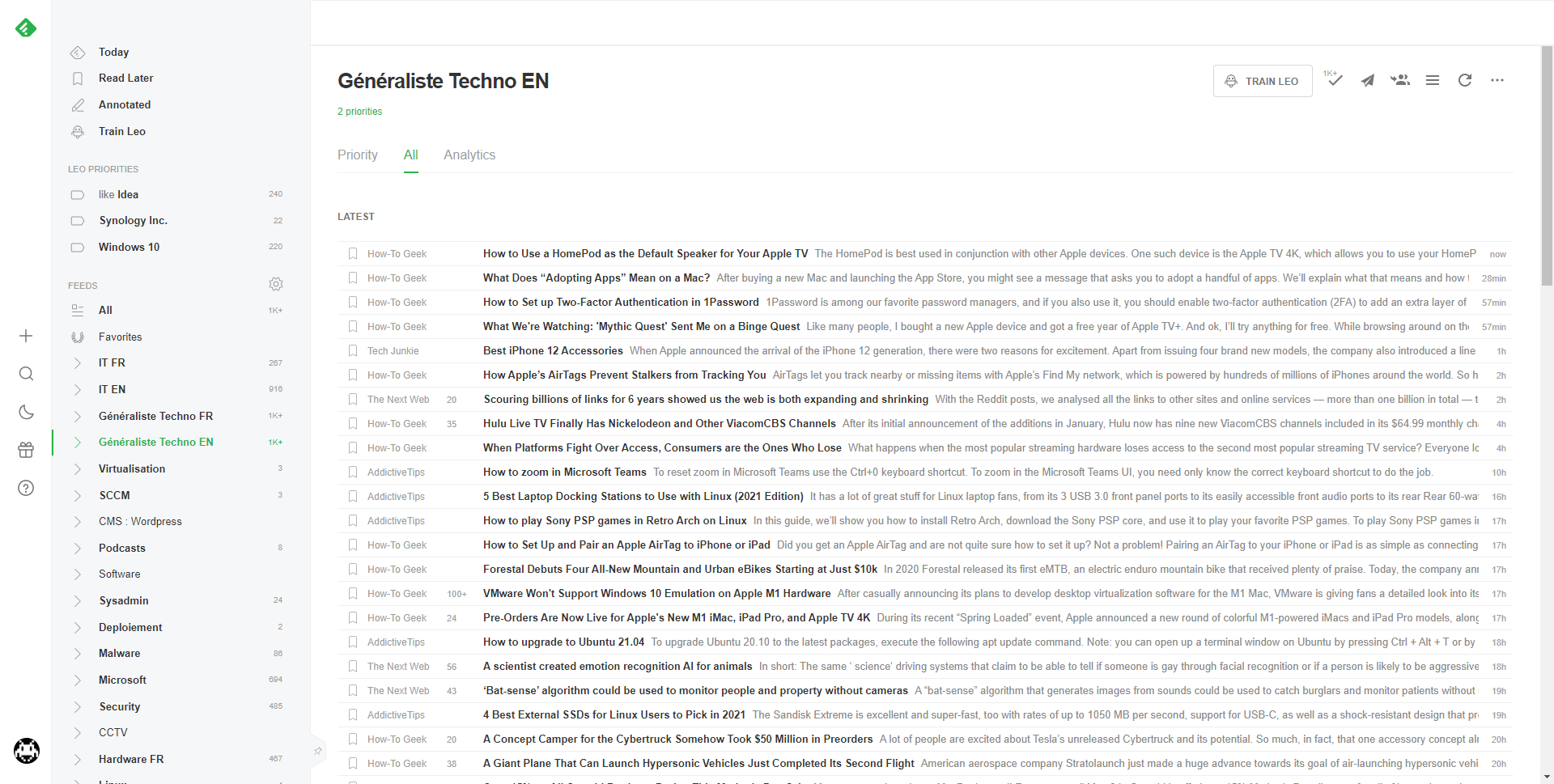Screen dimensions: 1554x784
Task: Save VMware Won't Support Windows 10 article
Action: pyautogui.click(x=353, y=593)
